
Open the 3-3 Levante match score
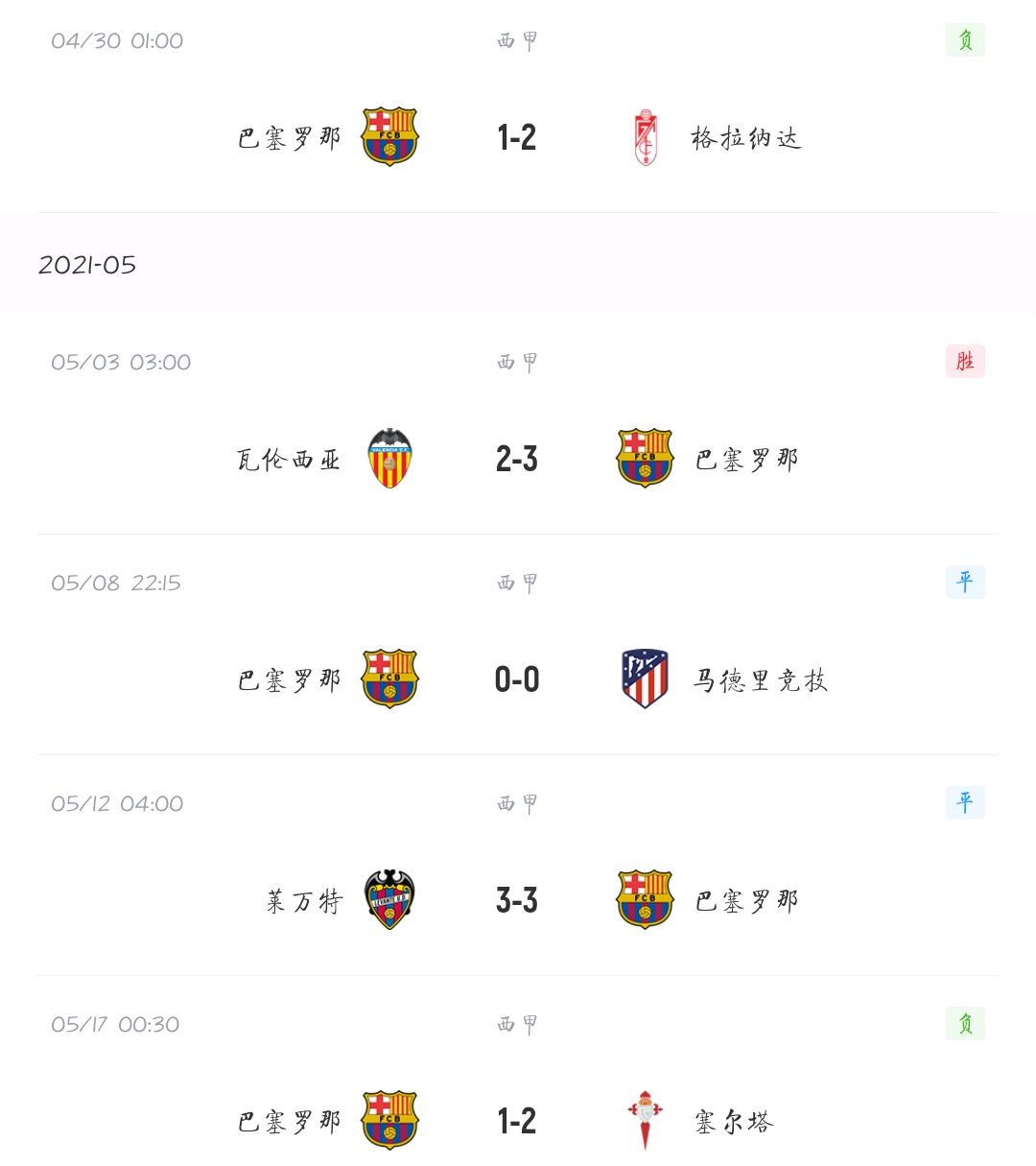click(x=517, y=900)
